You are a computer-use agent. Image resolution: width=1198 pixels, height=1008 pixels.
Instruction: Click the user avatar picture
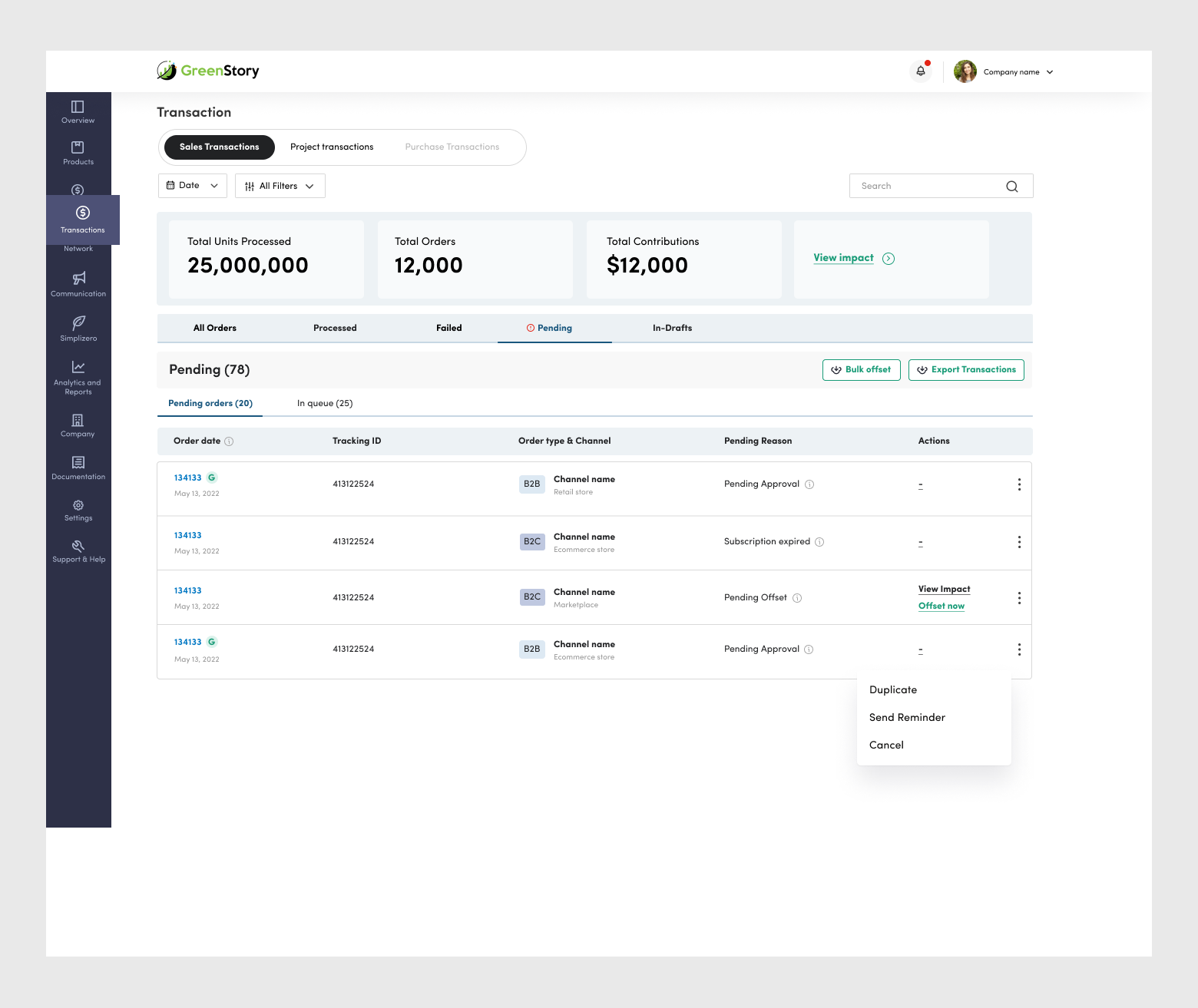tap(965, 71)
